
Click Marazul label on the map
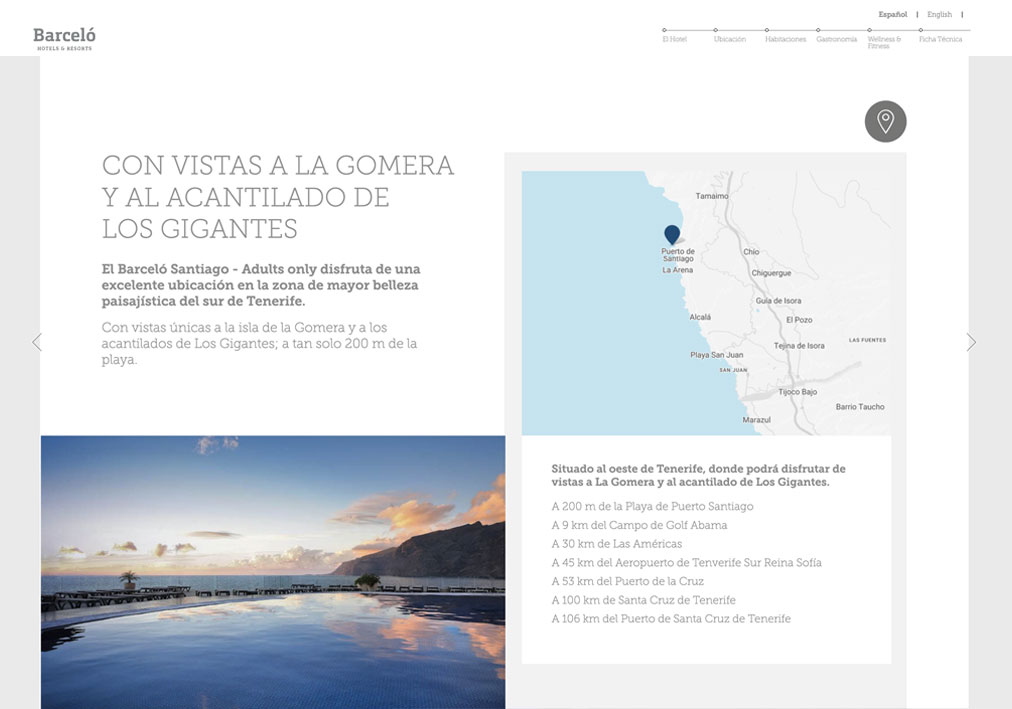756,419
